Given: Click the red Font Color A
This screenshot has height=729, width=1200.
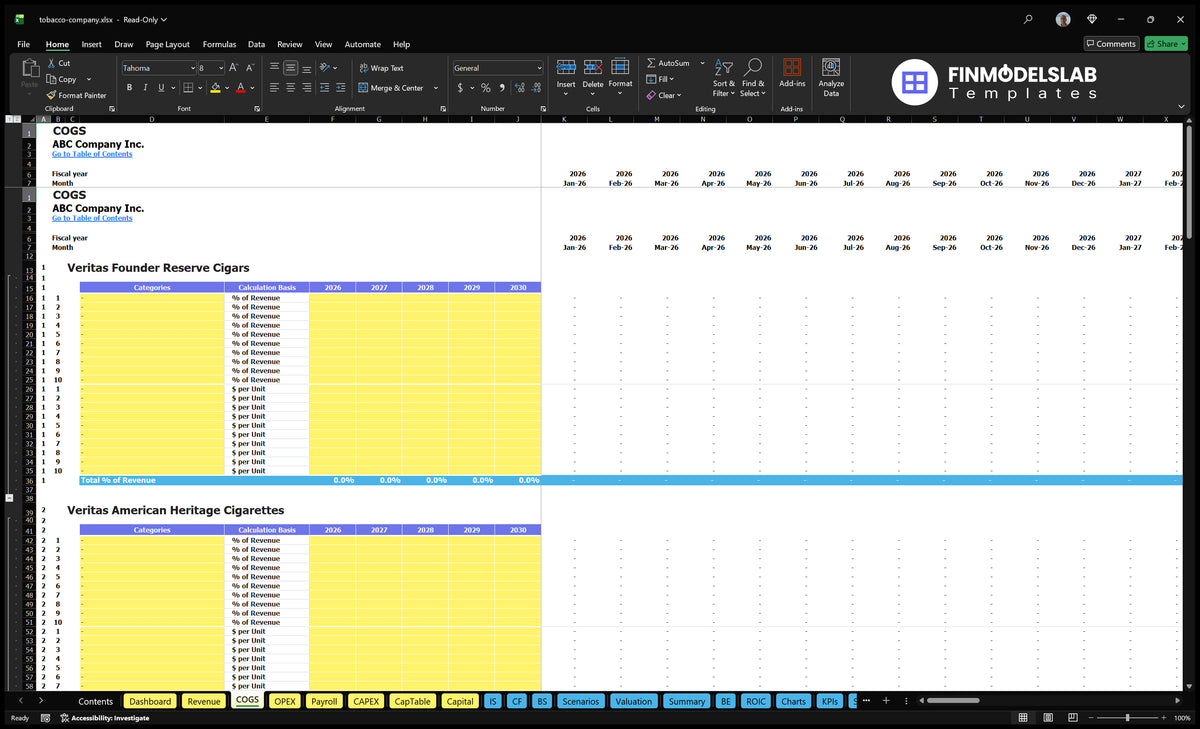Looking at the screenshot, I should [240, 88].
